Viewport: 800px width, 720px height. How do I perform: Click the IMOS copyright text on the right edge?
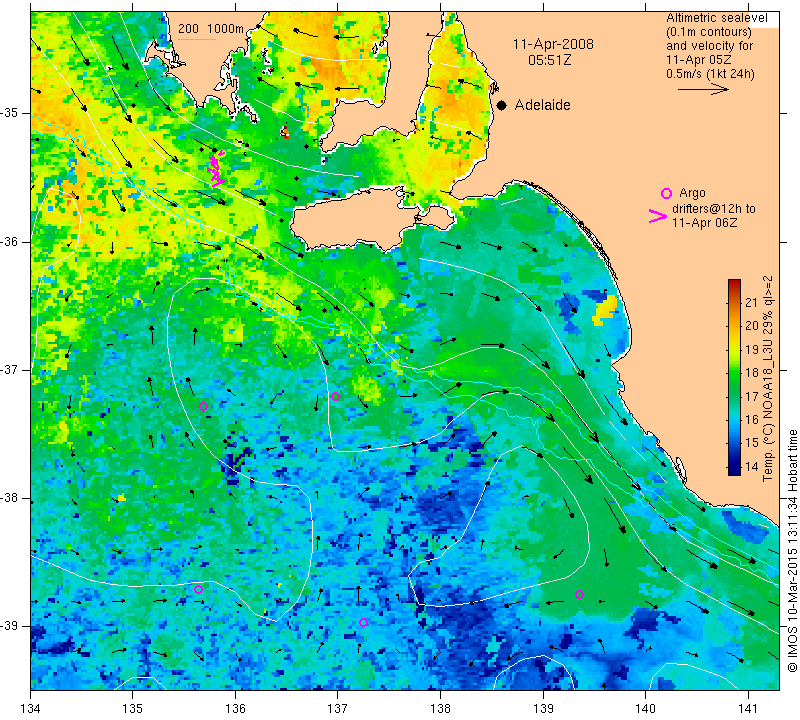(792, 550)
